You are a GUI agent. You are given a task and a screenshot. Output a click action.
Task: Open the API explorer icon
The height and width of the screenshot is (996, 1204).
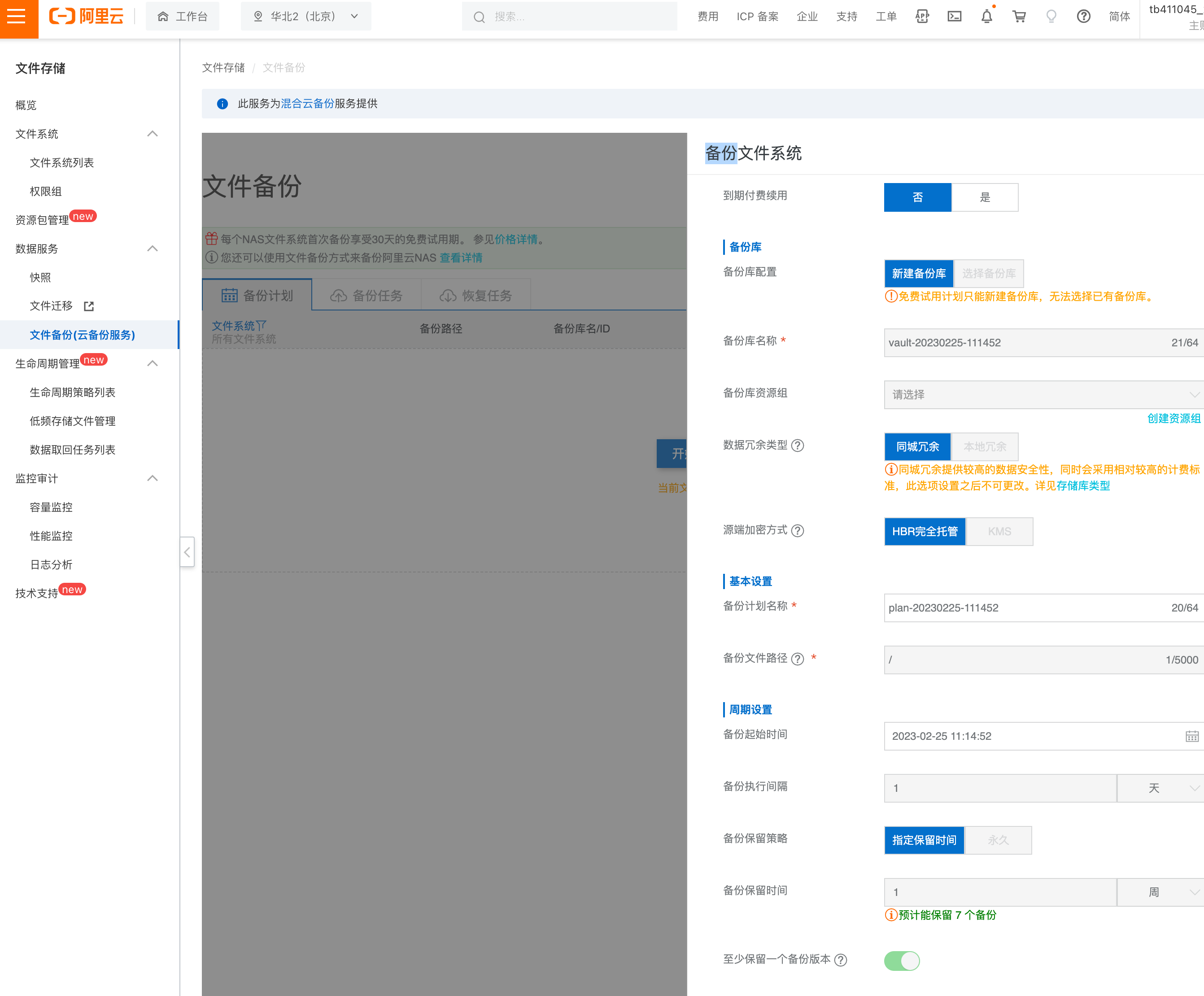pyautogui.click(x=922, y=17)
